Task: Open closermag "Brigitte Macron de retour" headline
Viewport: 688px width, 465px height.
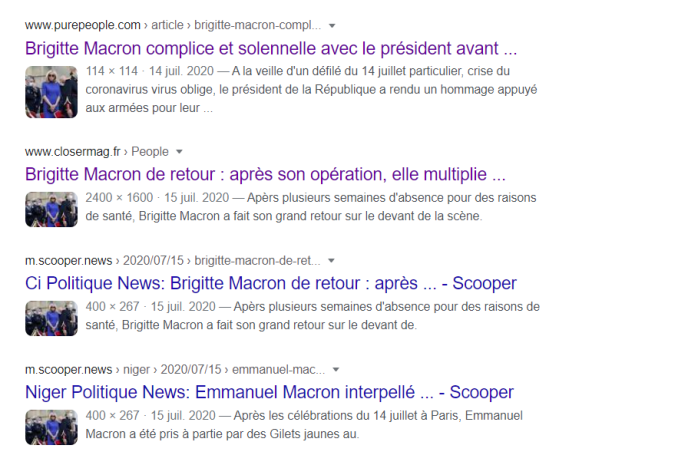Action: point(265,175)
